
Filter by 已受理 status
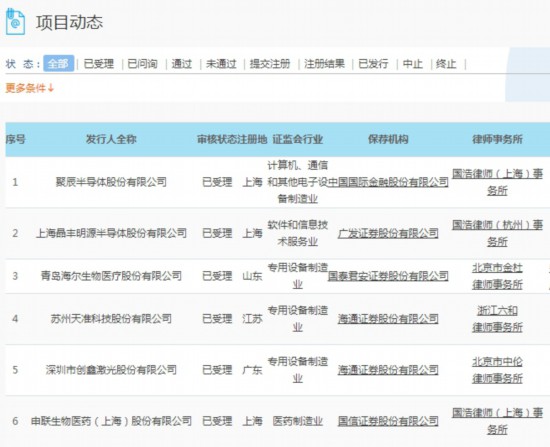point(99,64)
